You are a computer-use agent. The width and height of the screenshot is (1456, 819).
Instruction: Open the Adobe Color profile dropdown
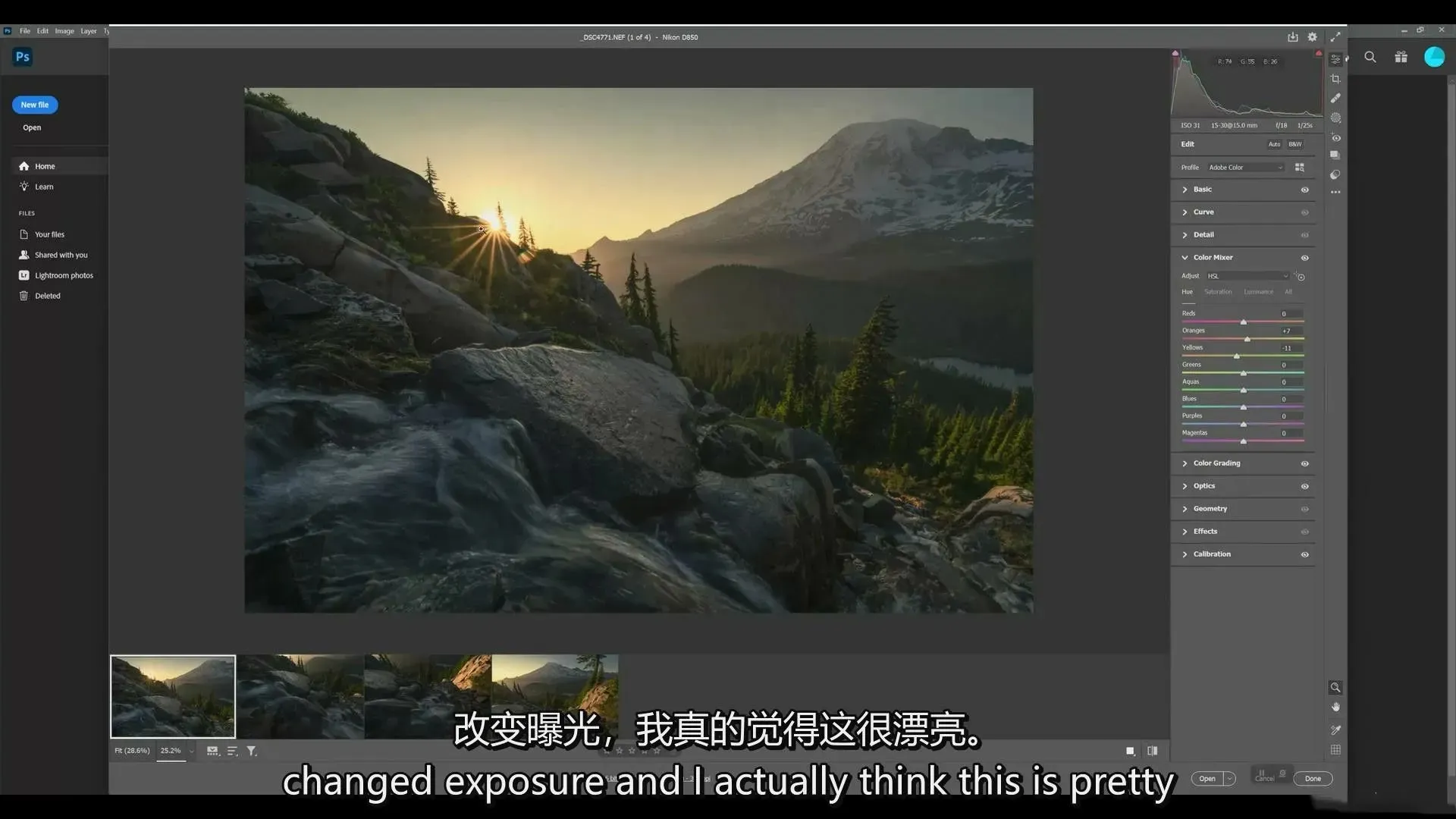[1245, 167]
